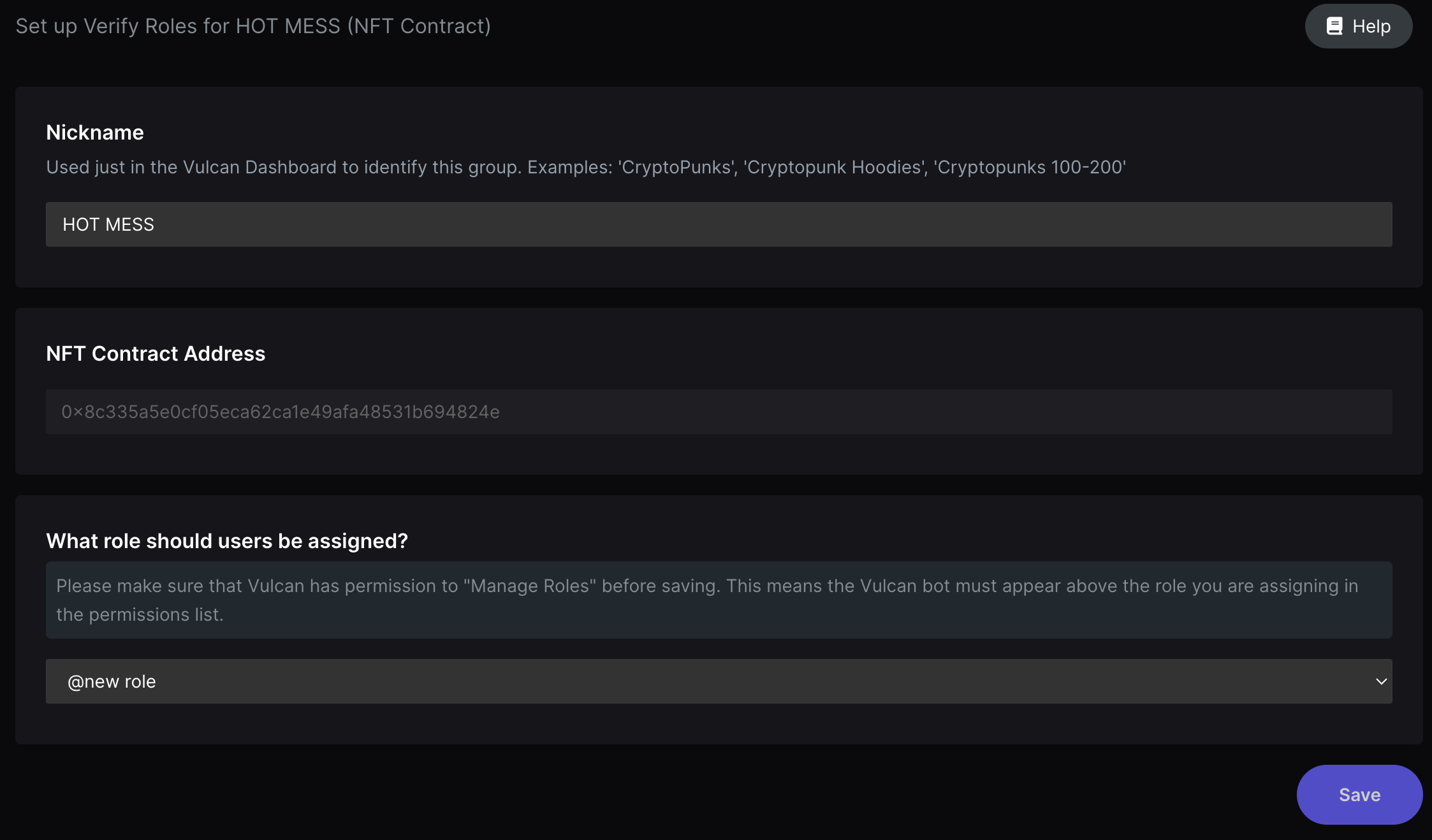Click the book icon in Help button

(x=1334, y=26)
